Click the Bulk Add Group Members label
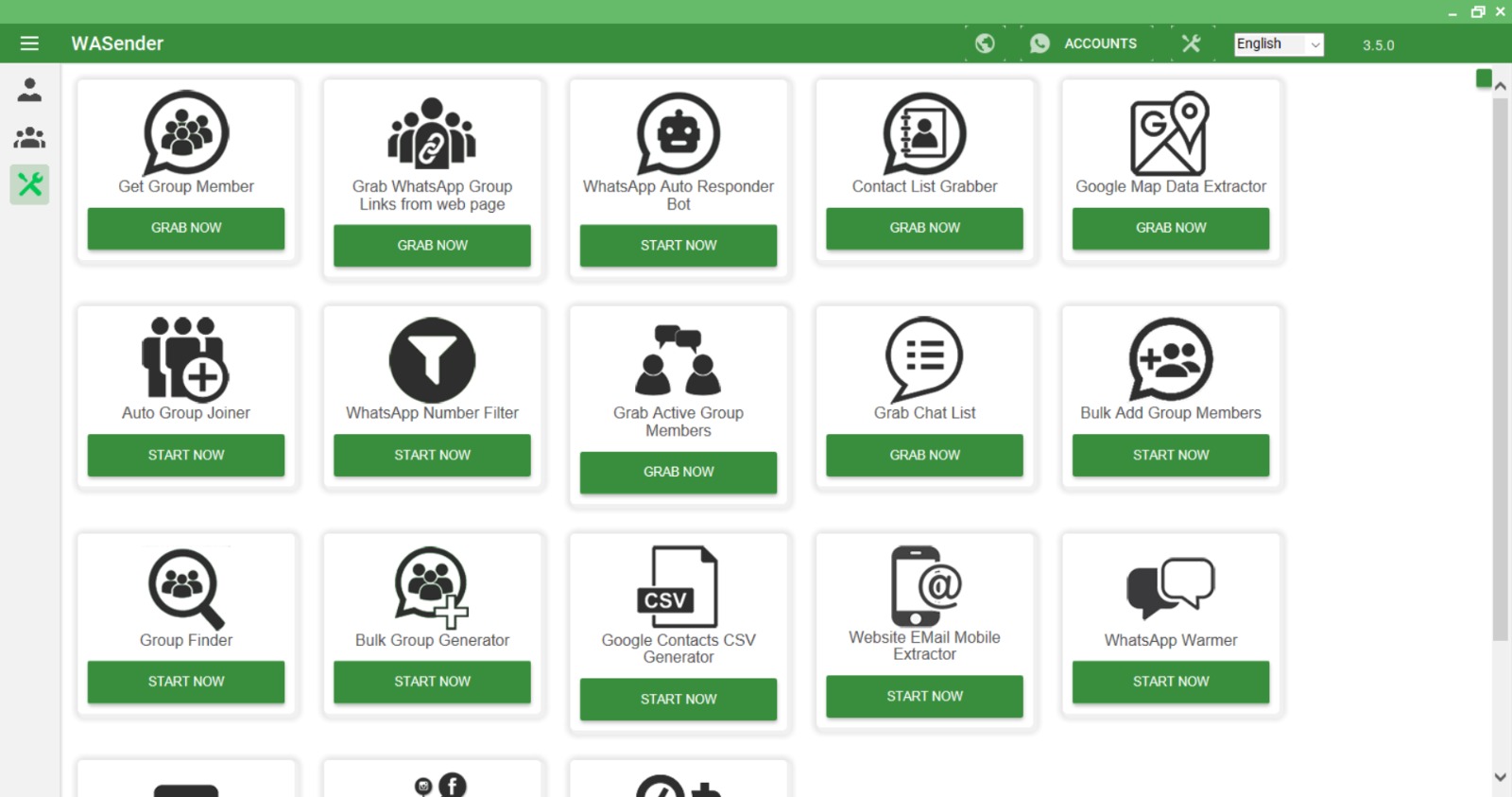This screenshot has width=1512, height=797. (x=1171, y=413)
